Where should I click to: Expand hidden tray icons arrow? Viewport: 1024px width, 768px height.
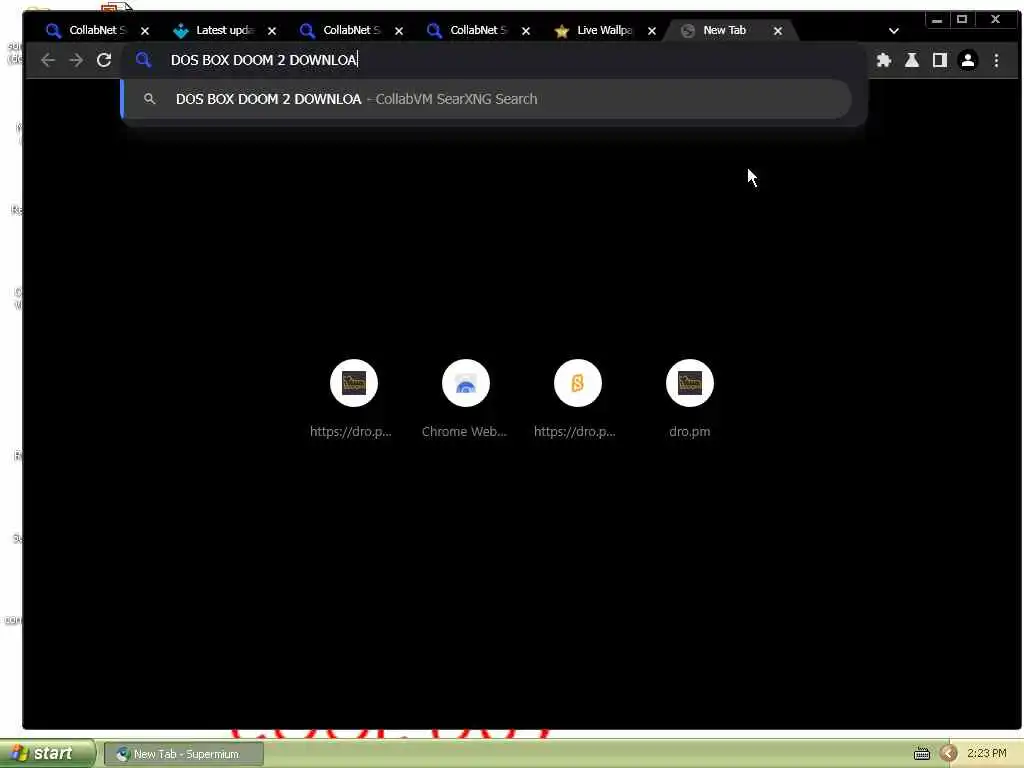tap(948, 754)
